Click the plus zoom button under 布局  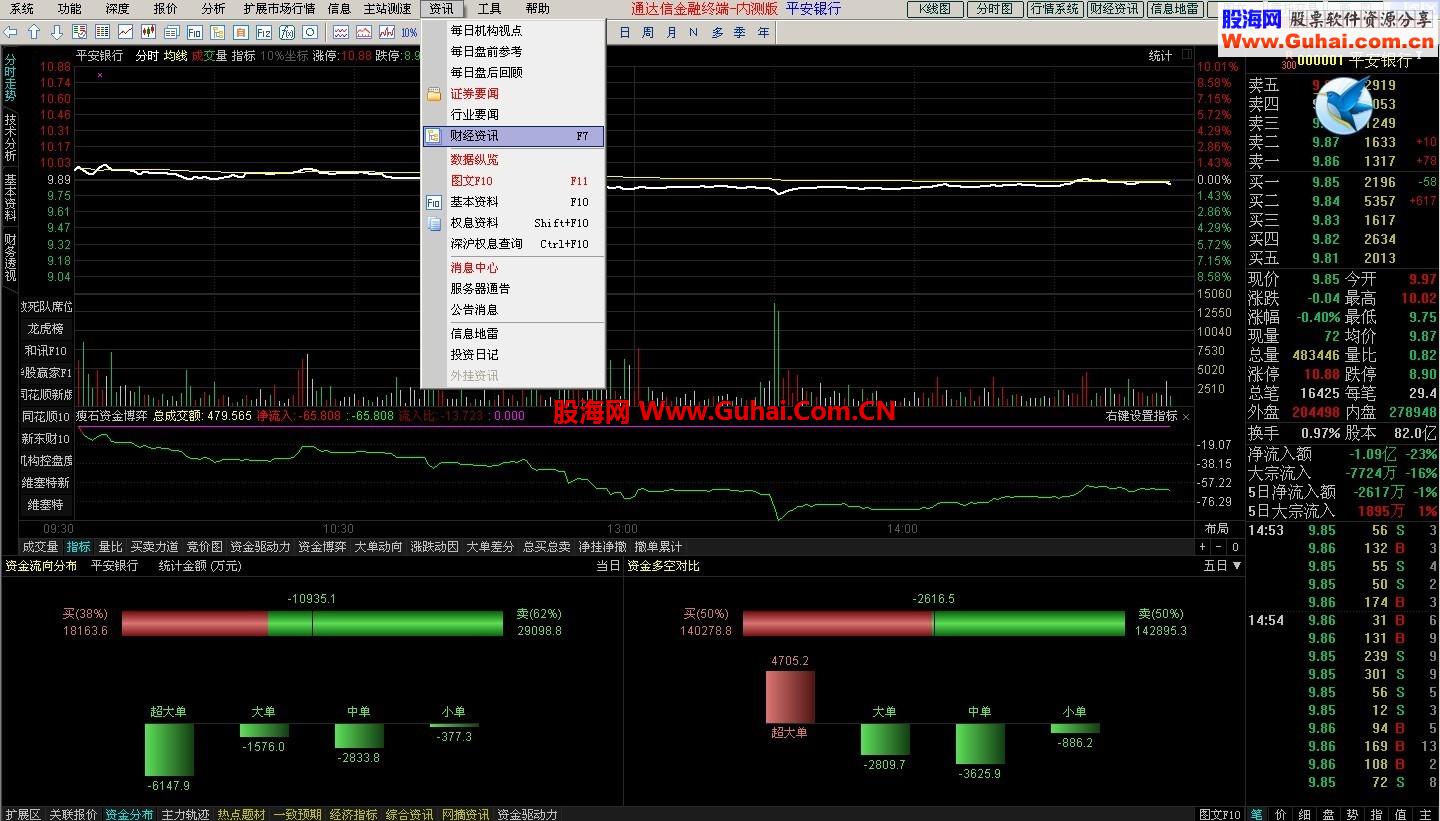click(x=1203, y=547)
